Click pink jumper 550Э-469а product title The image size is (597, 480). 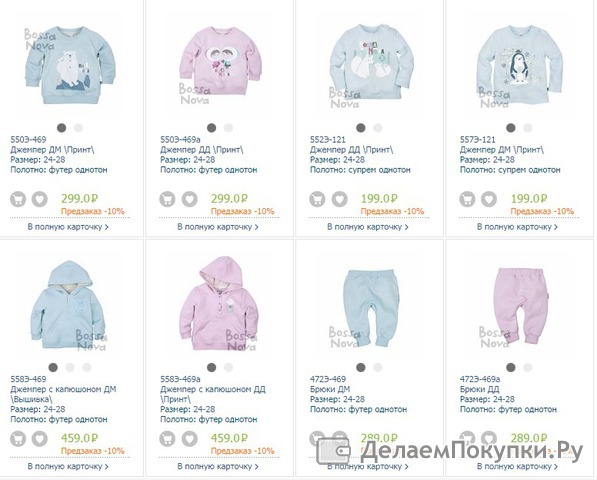[x=201, y=150]
